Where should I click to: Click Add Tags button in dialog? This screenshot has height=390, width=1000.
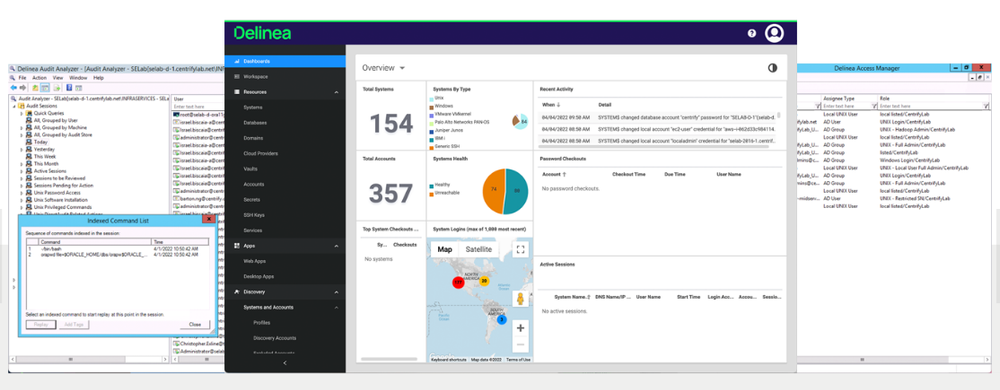click(x=74, y=324)
